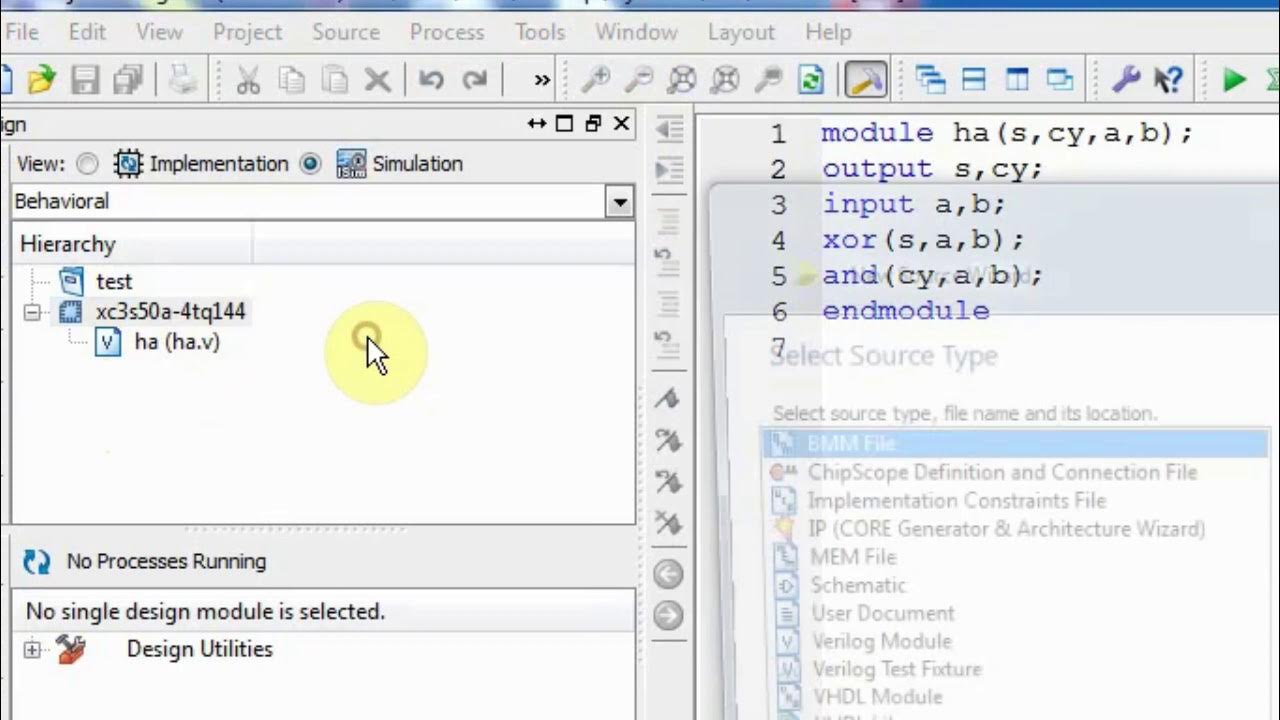The width and height of the screenshot is (1280, 720).
Task: Click the forward arrow circle icon
Action: coord(668,615)
